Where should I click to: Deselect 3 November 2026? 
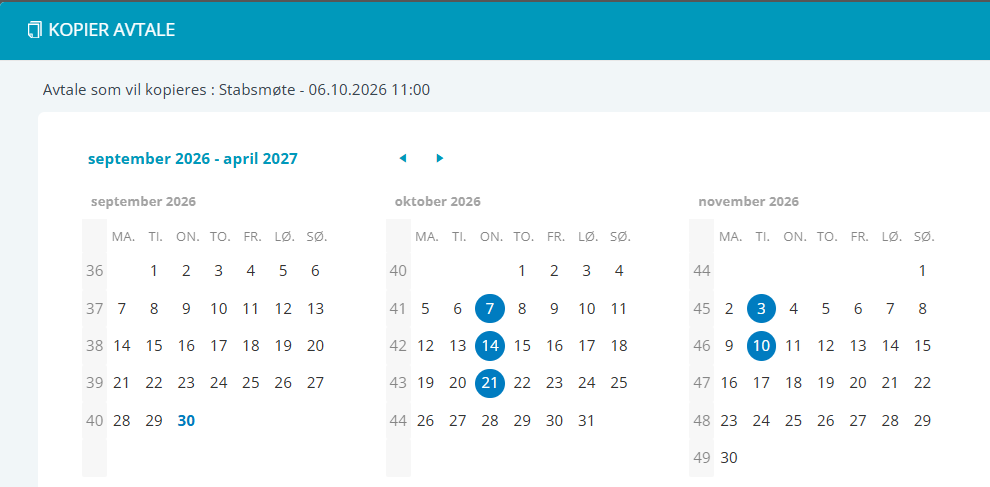click(x=761, y=309)
